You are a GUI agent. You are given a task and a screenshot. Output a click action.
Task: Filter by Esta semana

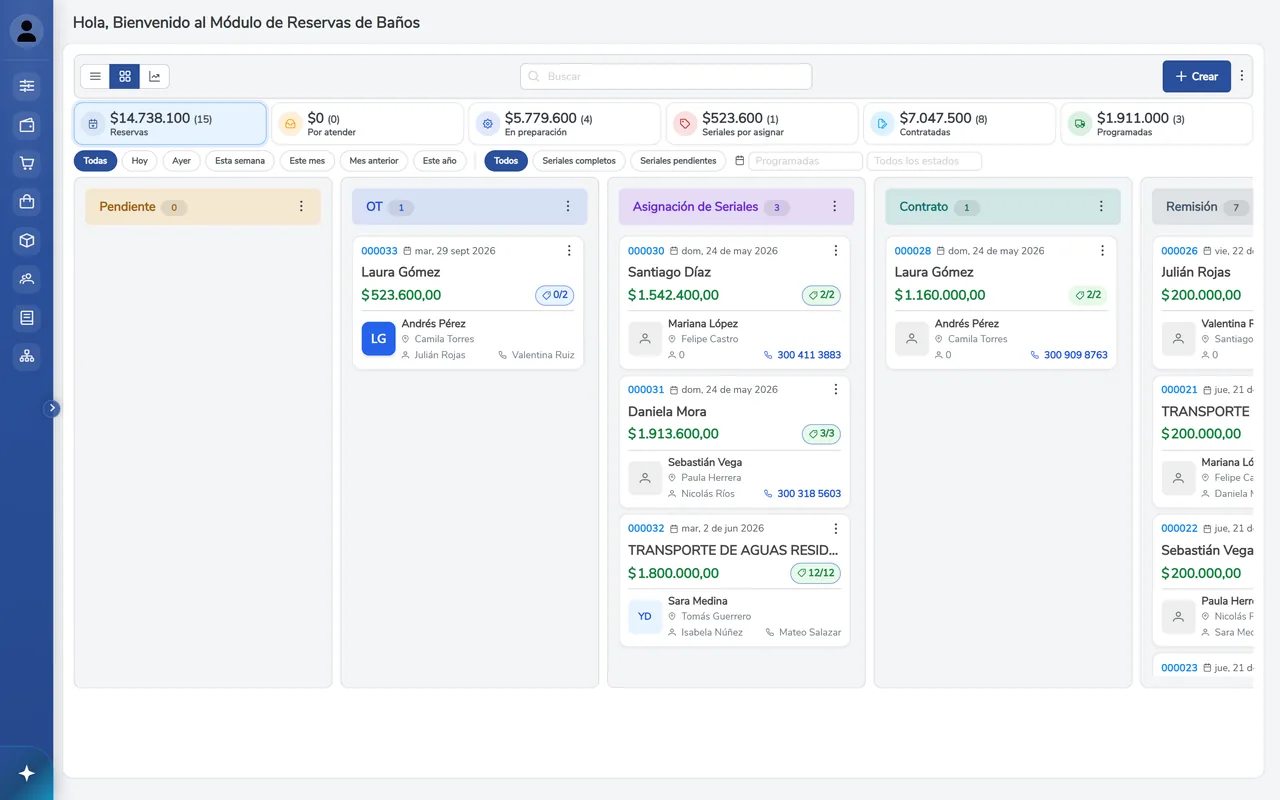pyautogui.click(x=240, y=161)
